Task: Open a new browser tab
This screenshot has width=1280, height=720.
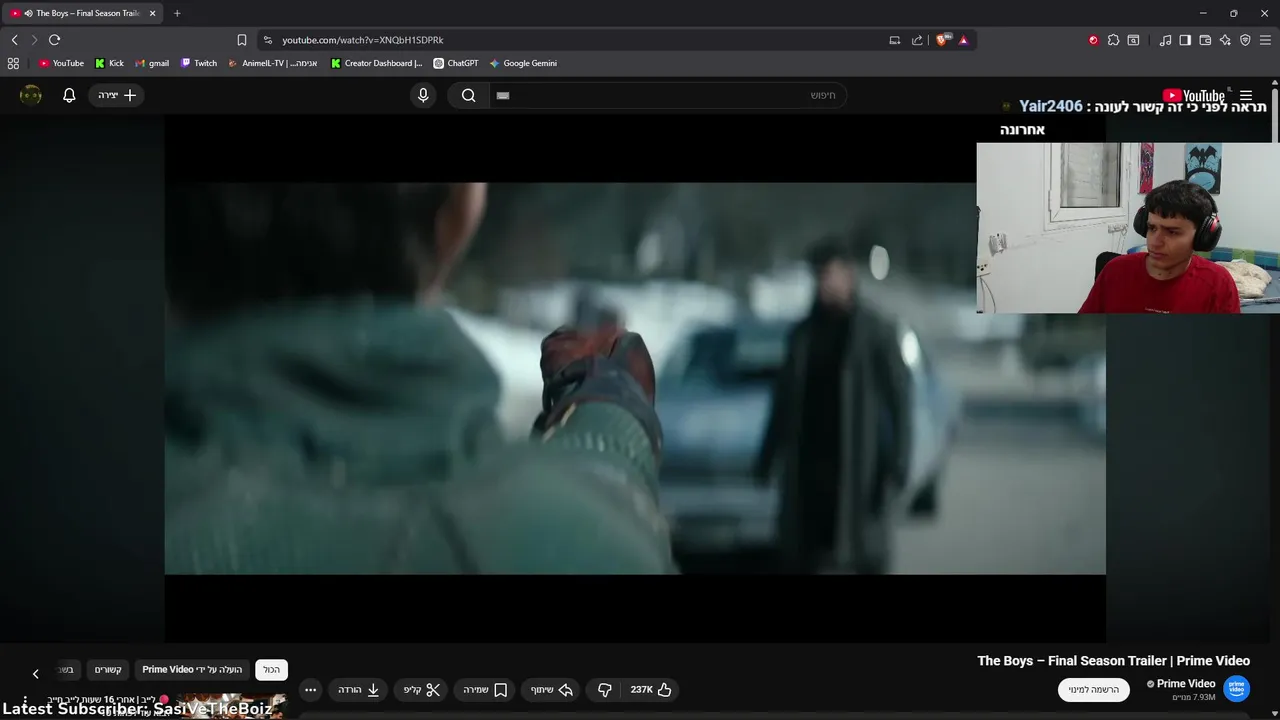Action: [x=177, y=13]
